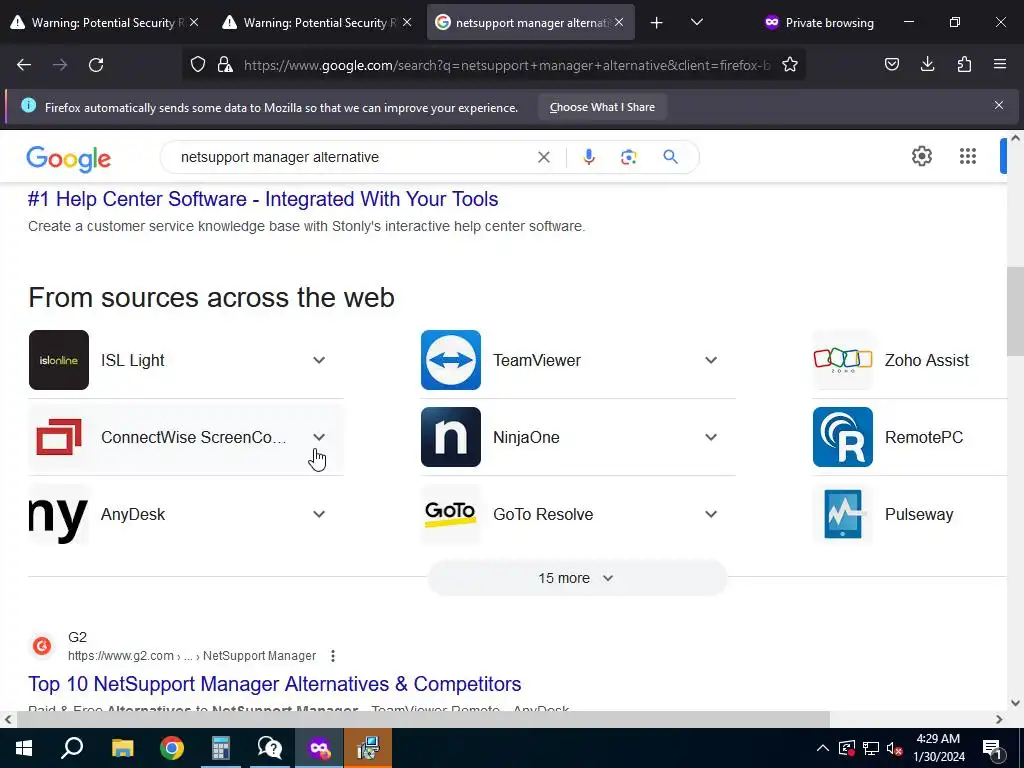Viewport: 1024px width, 768px height.
Task: Clear the Google search box text
Action: (x=543, y=157)
